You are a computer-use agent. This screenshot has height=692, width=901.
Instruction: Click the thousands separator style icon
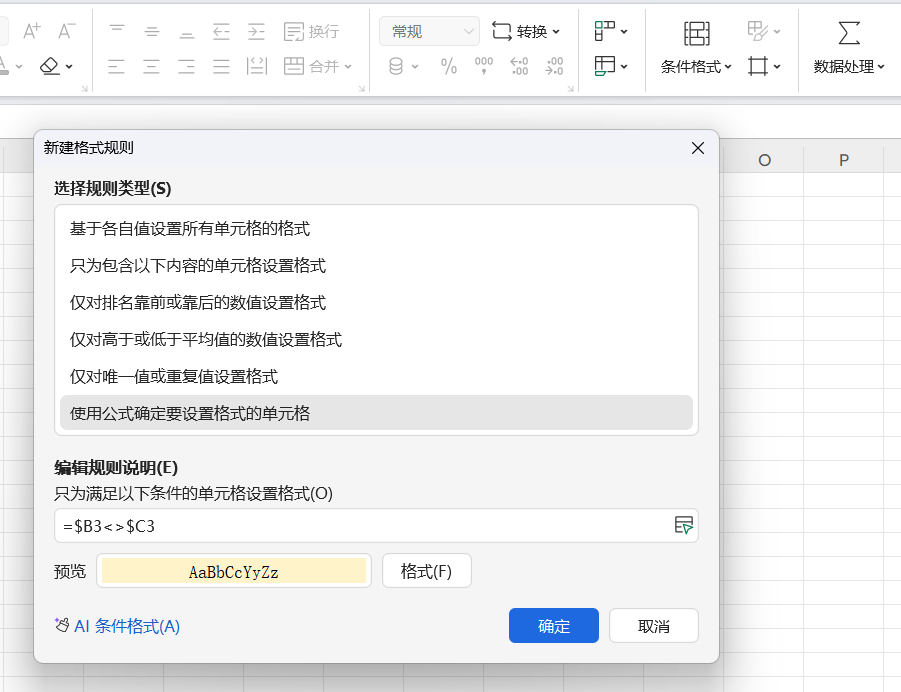[x=484, y=67]
